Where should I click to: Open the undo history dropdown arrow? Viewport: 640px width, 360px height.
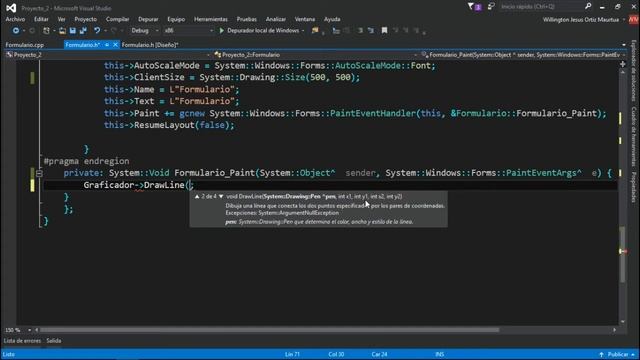[x=105, y=31]
